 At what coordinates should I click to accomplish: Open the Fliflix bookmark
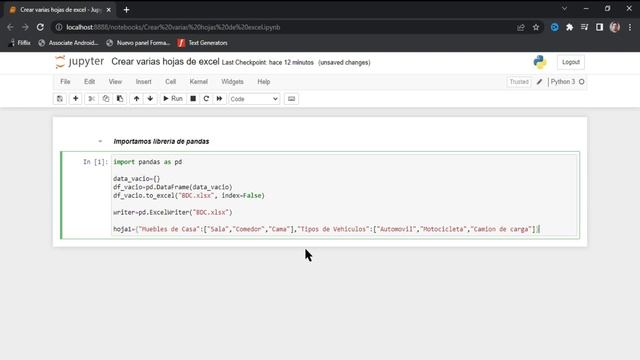point(20,43)
